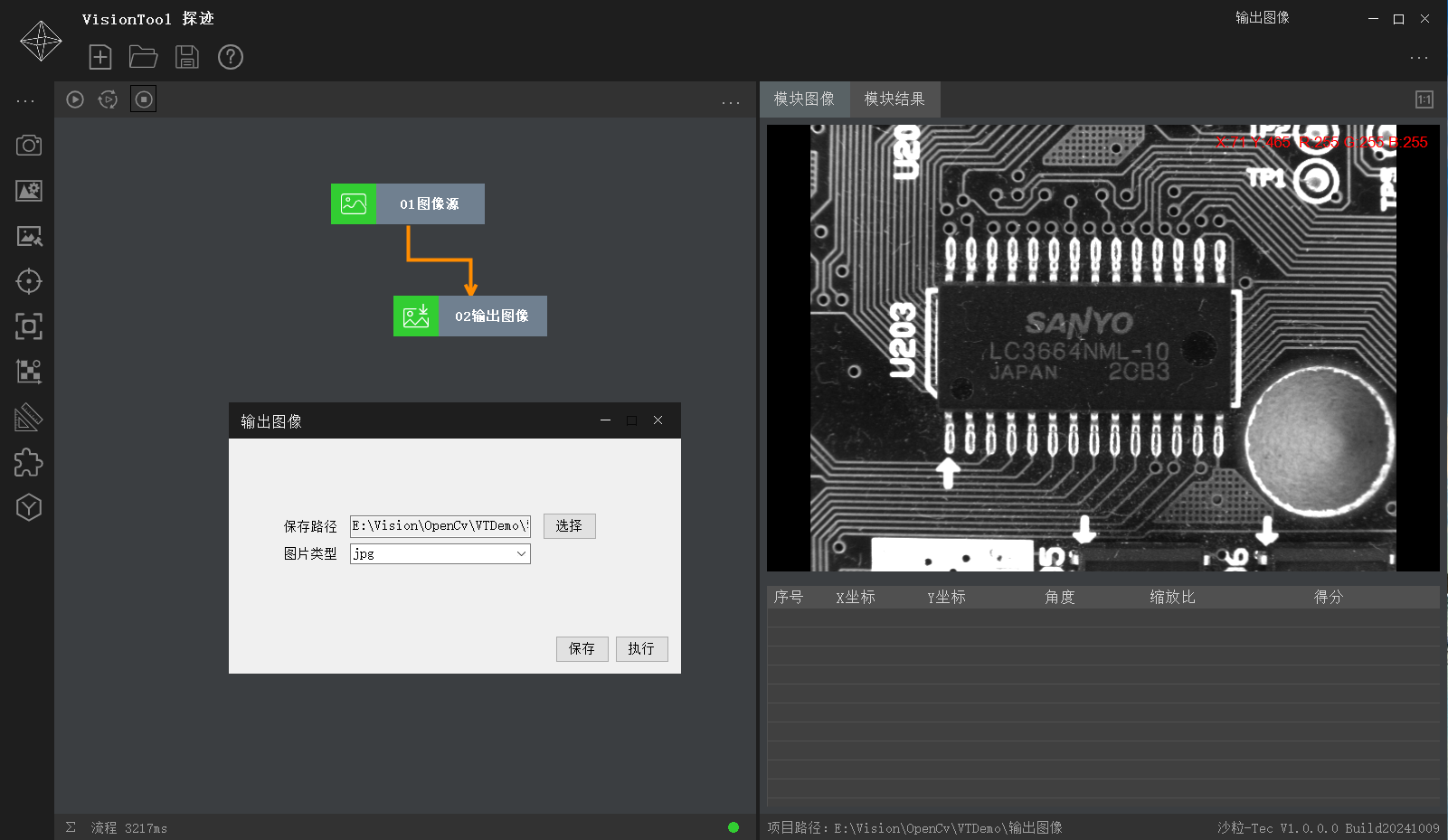The width and height of the screenshot is (1448, 840).
Task: Select the camera tool in the sidebar
Action: point(29,146)
